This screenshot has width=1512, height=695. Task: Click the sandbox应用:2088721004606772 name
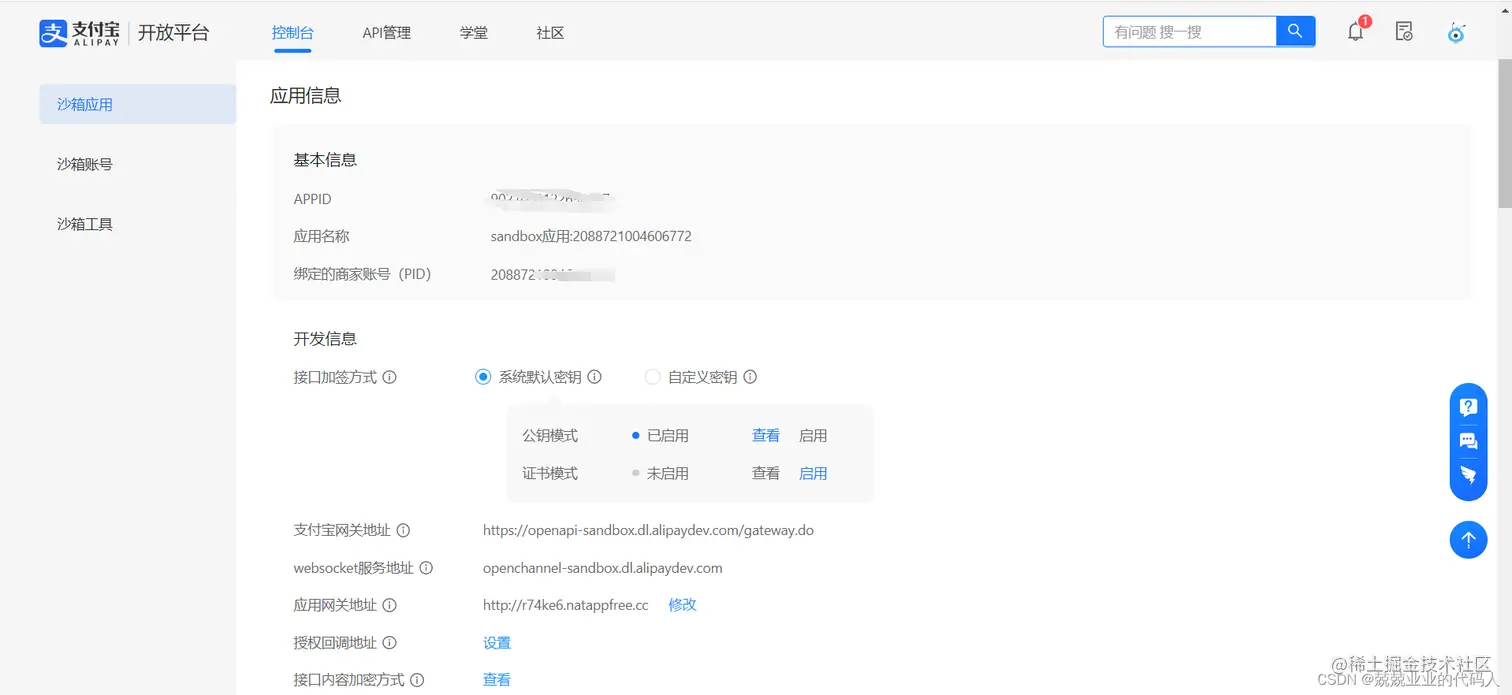591,237
